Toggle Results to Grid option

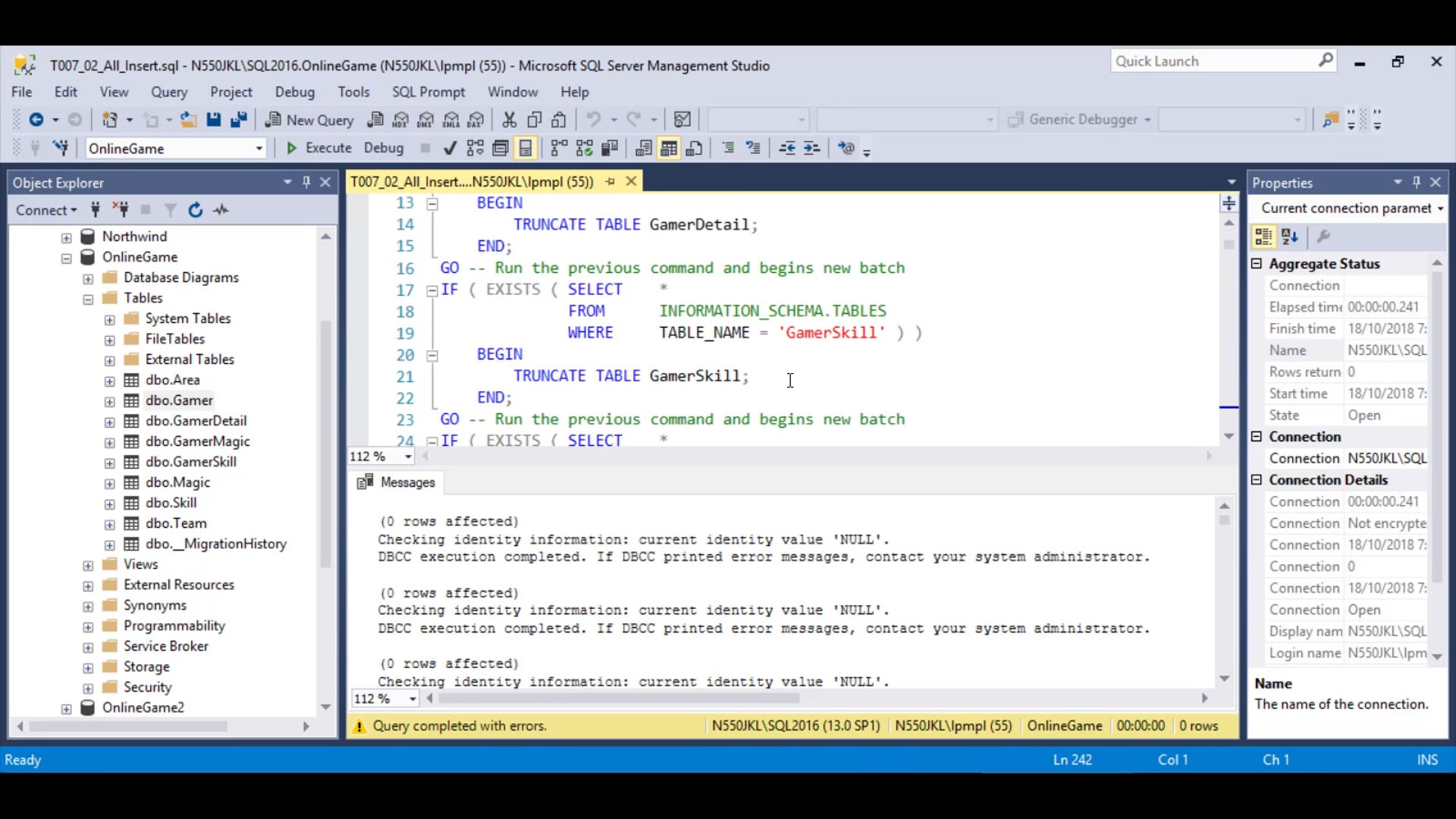(668, 148)
